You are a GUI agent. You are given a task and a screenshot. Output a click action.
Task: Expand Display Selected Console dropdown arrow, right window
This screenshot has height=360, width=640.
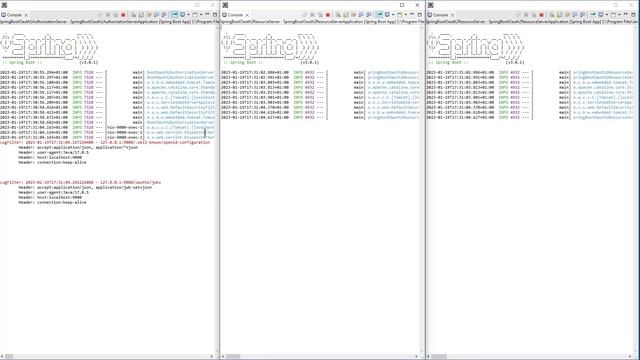pos(607,15)
